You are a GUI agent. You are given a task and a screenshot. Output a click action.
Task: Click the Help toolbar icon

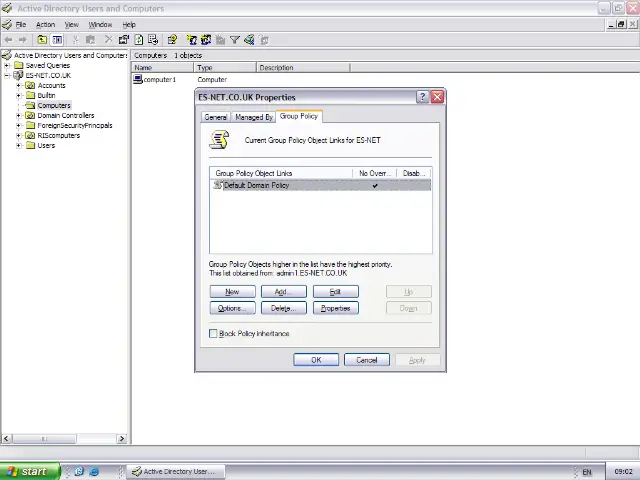172,40
